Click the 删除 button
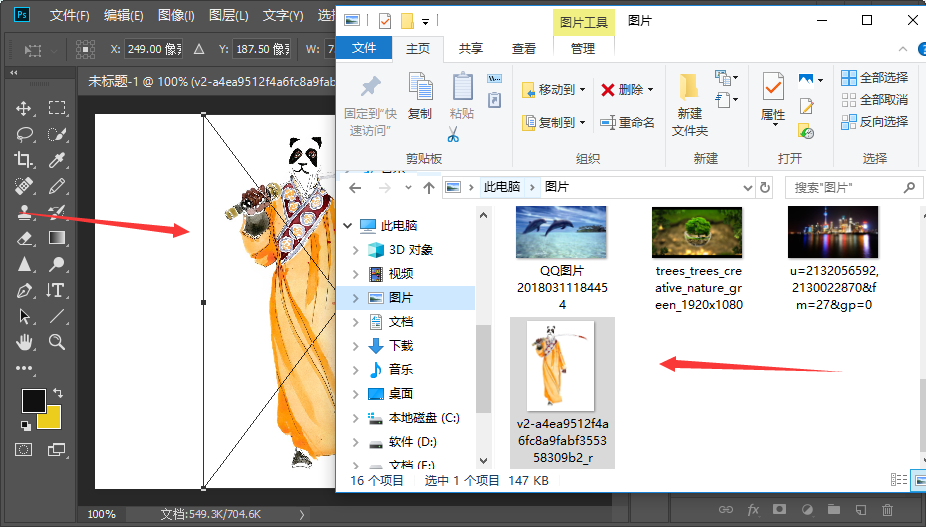This screenshot has width=926, height=527. 627,90
